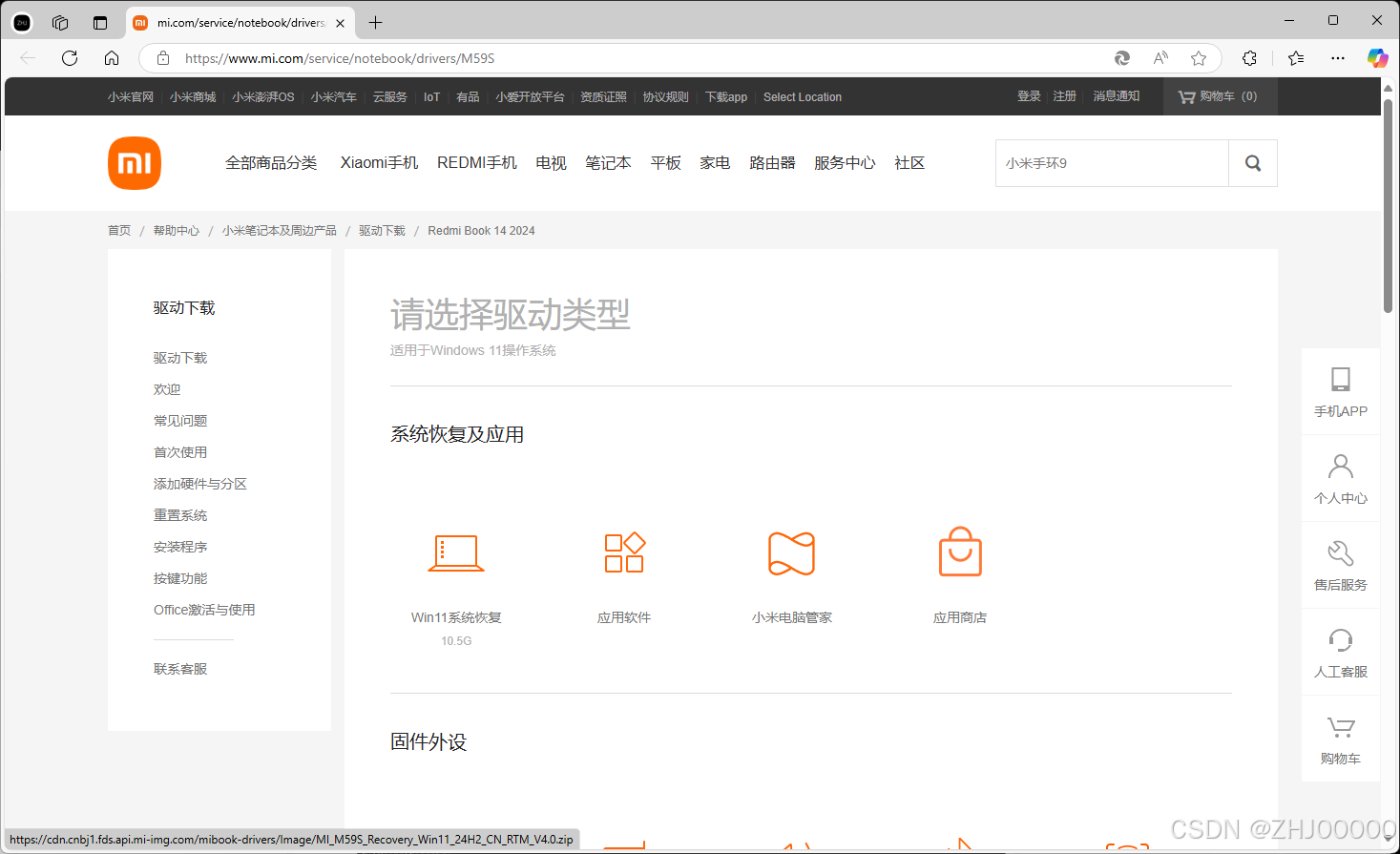This screenshot has width=1400, height=854.
Task: Click the read aloud icon
Action: (x=1160, y=58)
